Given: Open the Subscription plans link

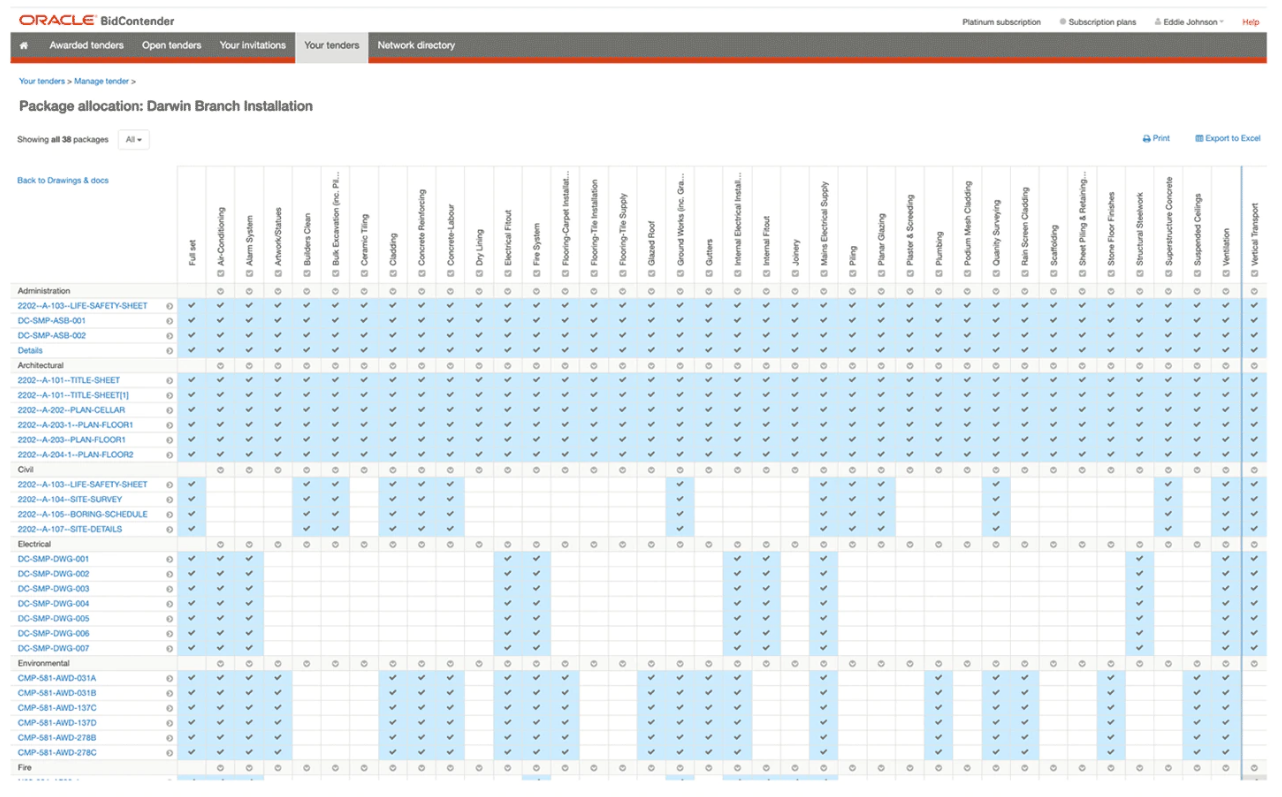Looking at the screenshot, I should [x=1101, y=22].
